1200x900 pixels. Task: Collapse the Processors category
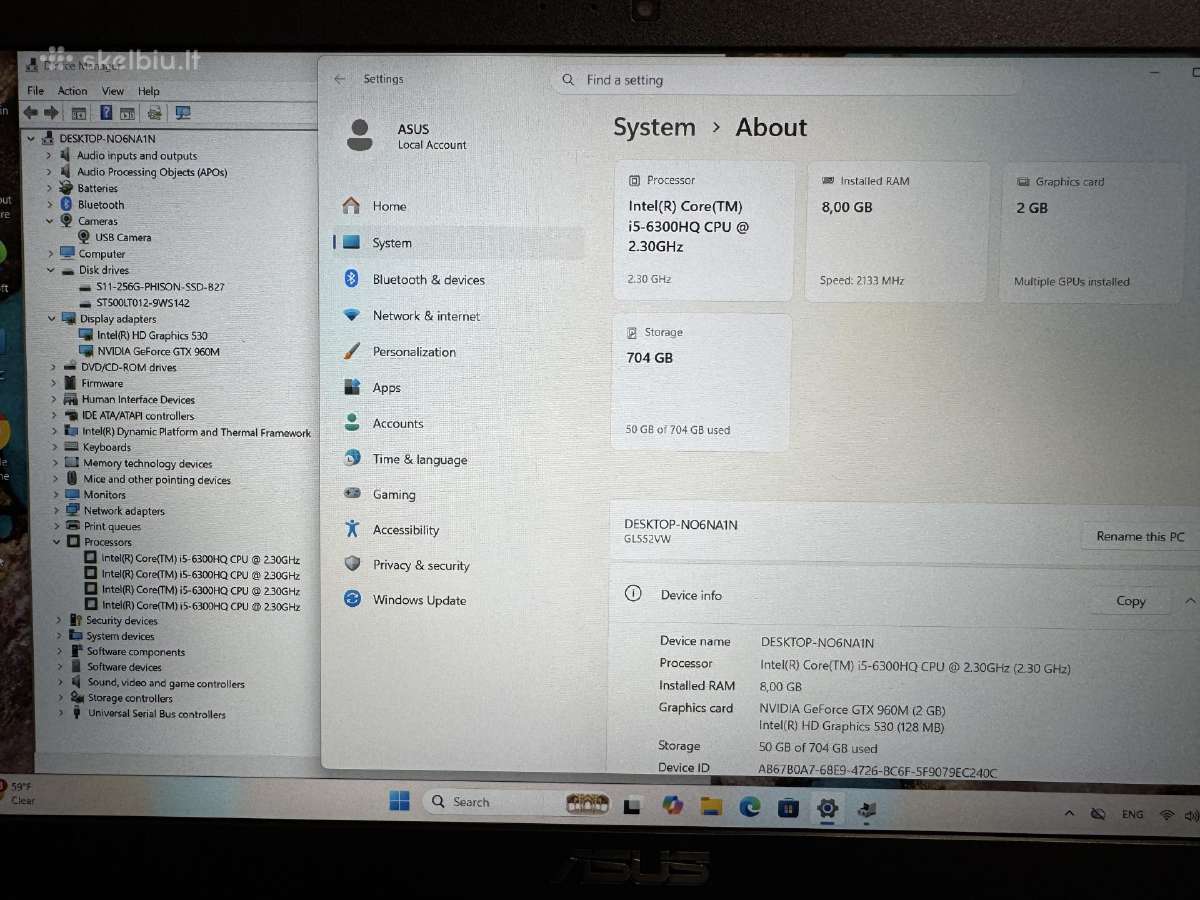(x=55, y=542)
